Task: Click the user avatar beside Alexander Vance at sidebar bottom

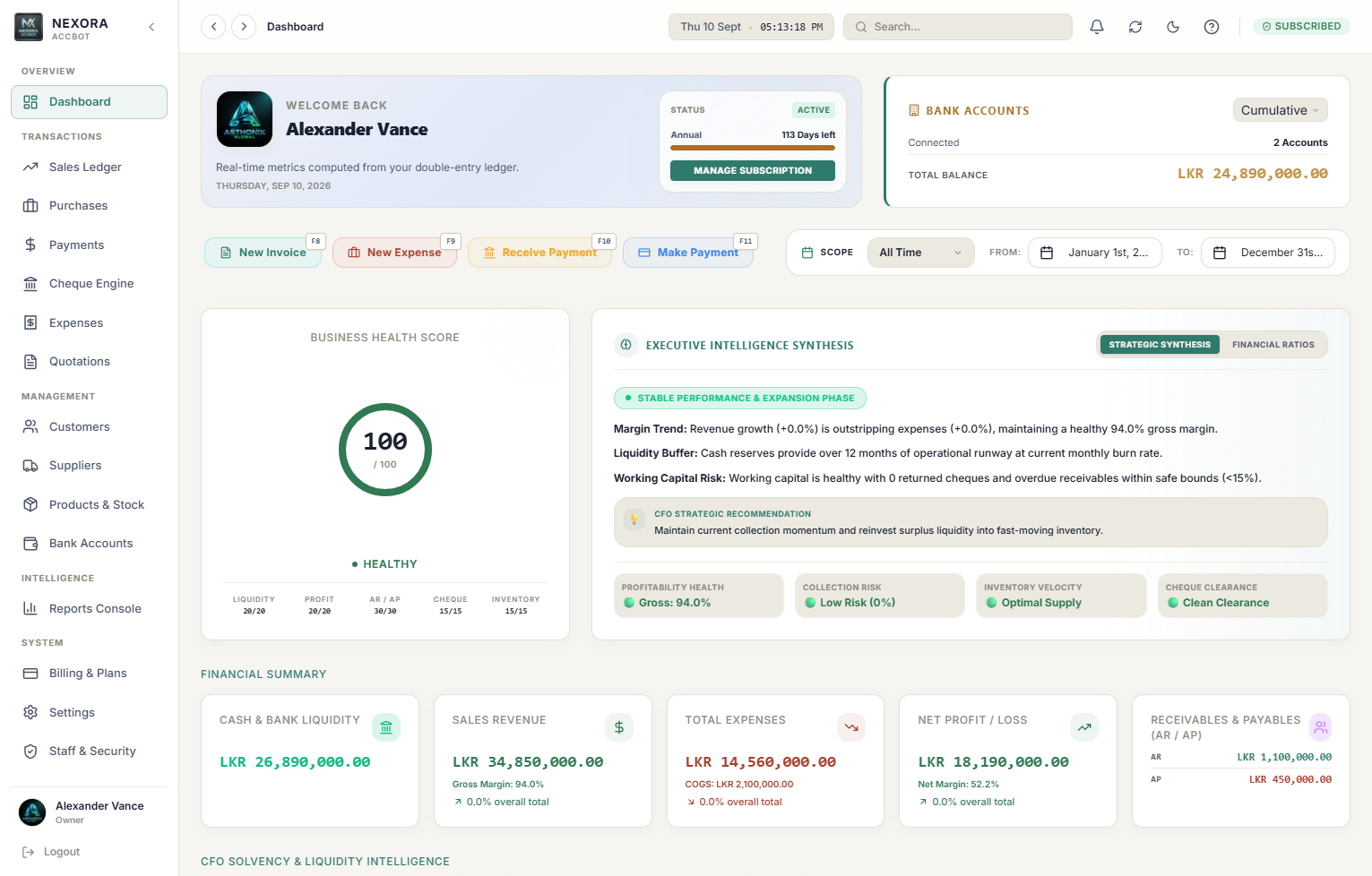Action: point(32,812)
